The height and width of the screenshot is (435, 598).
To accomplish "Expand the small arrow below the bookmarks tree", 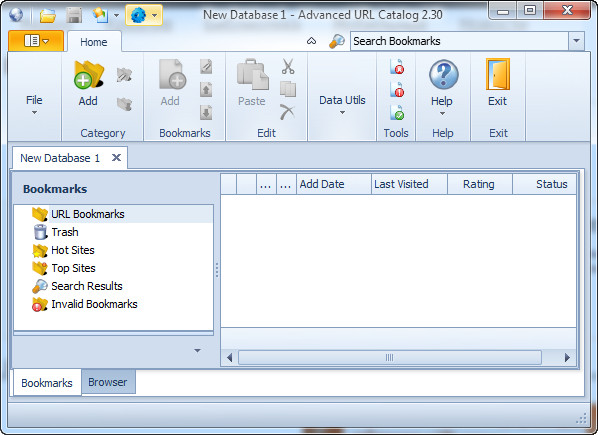I will (197, 350).
